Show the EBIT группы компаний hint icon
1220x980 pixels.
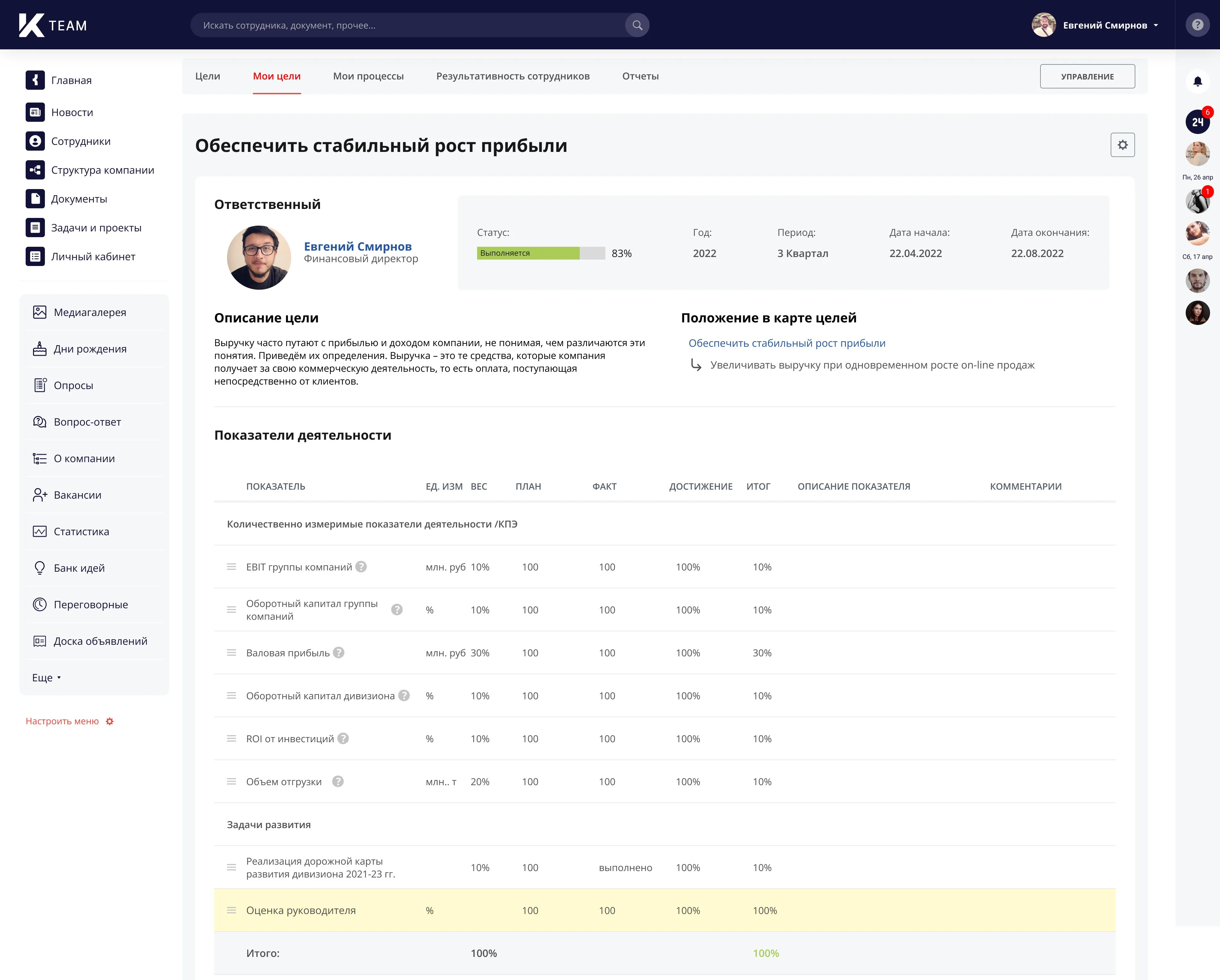click(361, 567)
